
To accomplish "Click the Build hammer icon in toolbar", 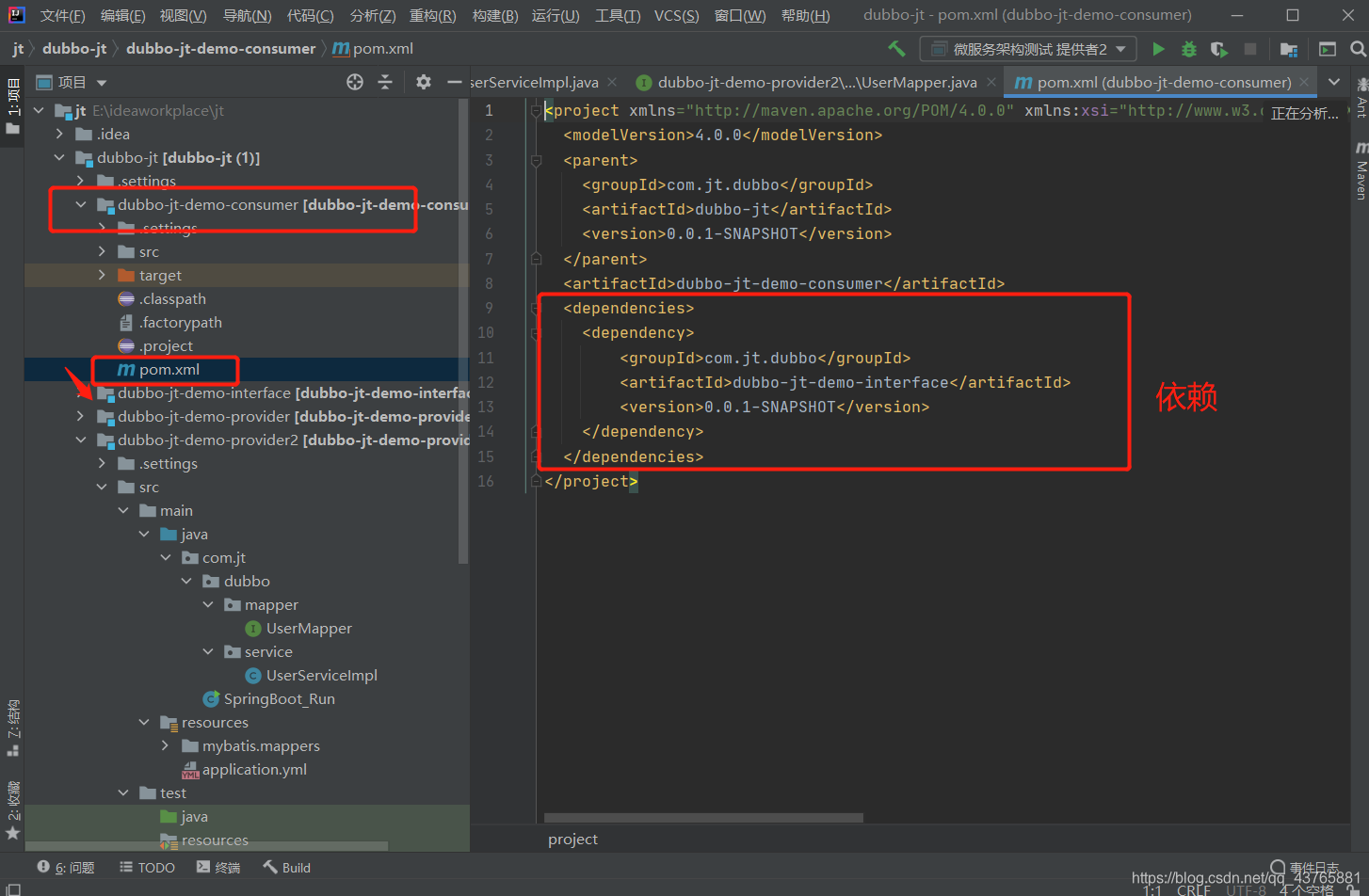I will pyautogui.click(x=896, y=48).
